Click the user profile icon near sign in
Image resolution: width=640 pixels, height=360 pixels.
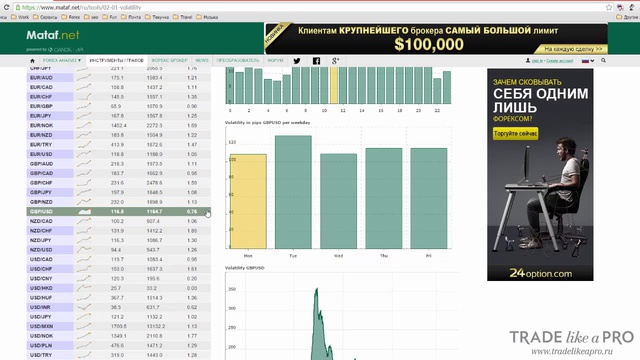click(x=528, y=60)
